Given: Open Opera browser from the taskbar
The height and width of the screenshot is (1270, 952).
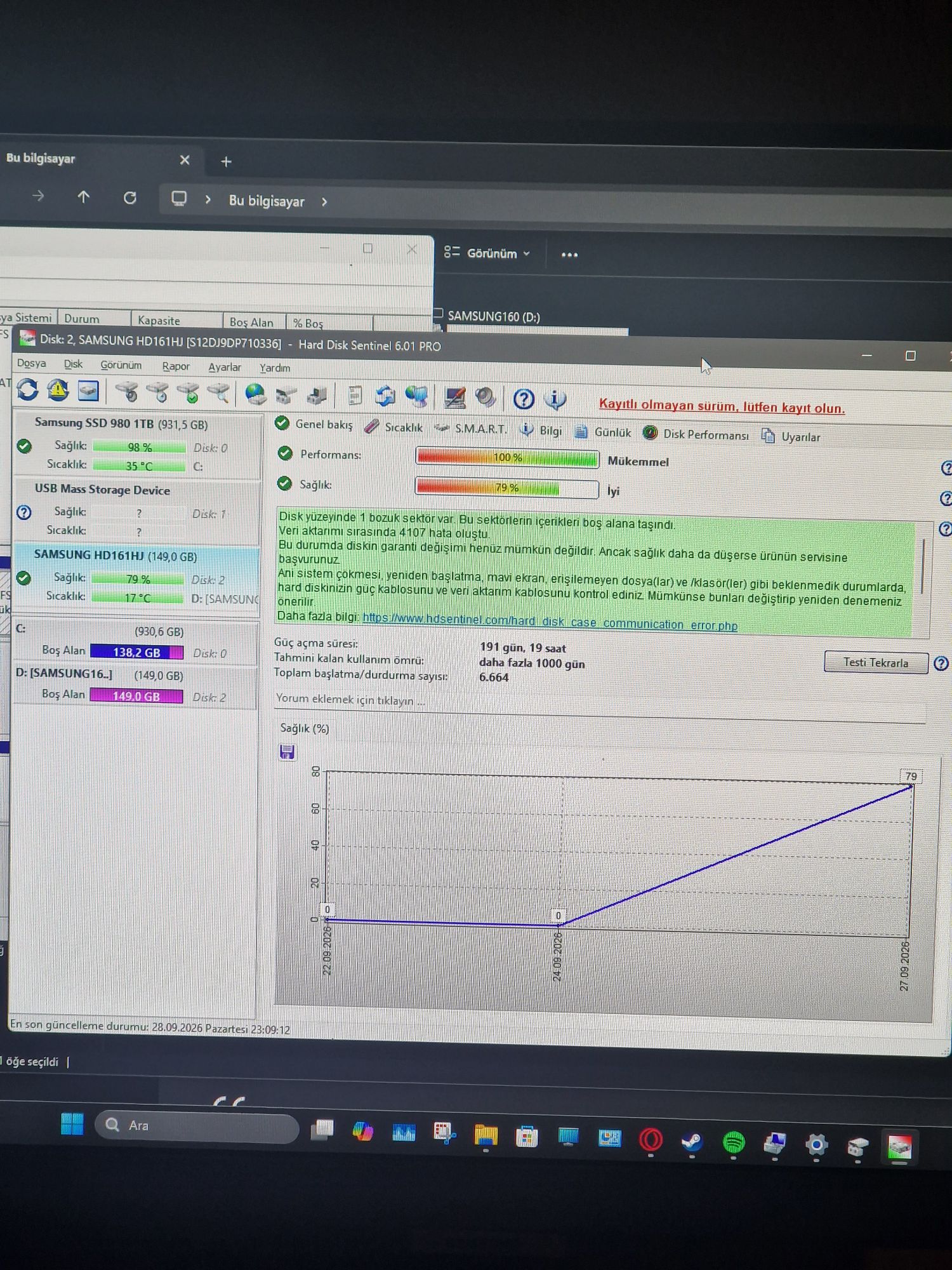Looking at the screenshot, I should (651, 1140).
